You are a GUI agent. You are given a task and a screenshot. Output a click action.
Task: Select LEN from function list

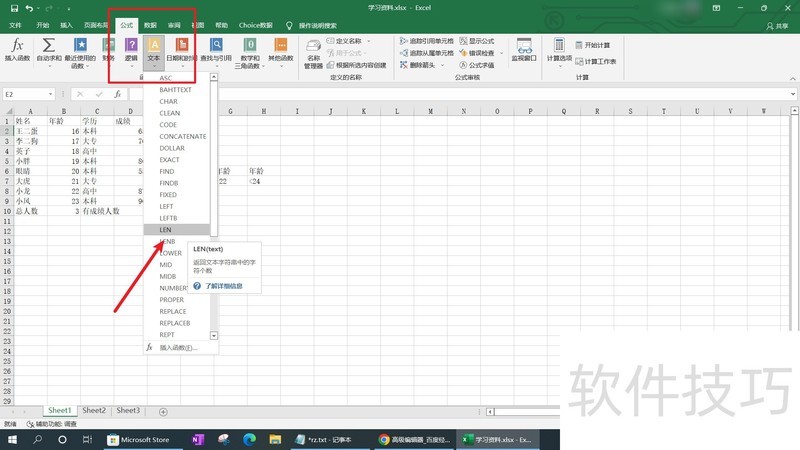(177, 230)
